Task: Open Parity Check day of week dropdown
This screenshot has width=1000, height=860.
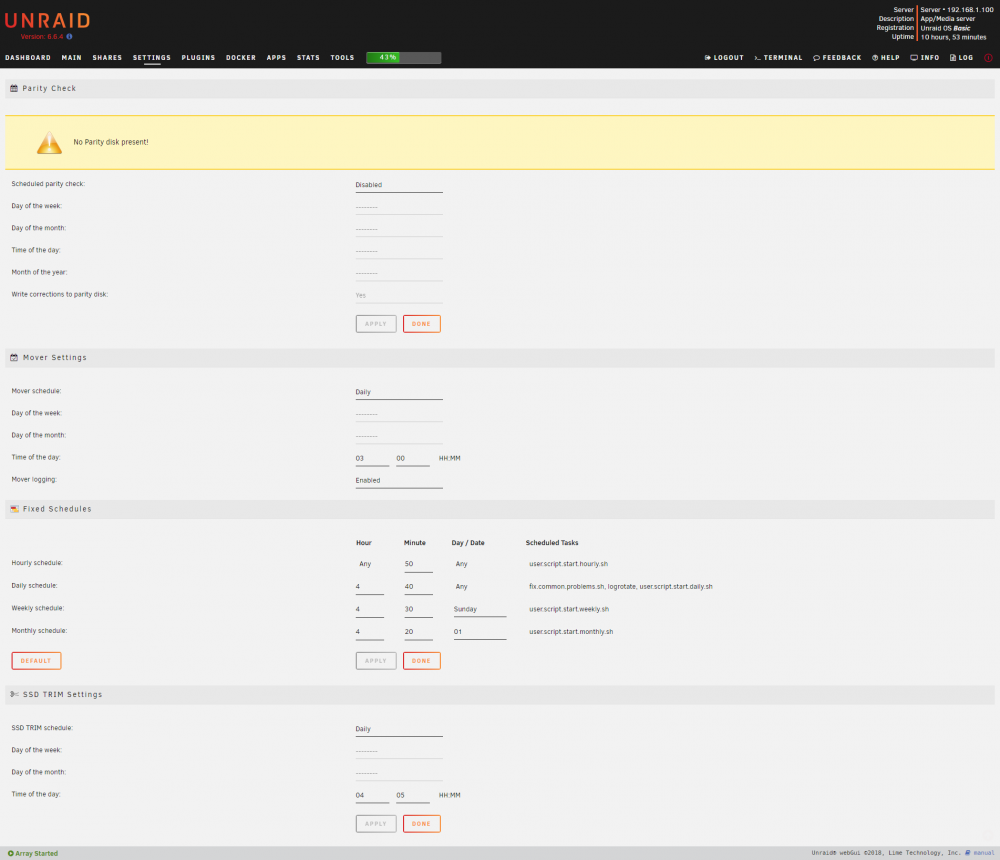Action: point(399,207)
